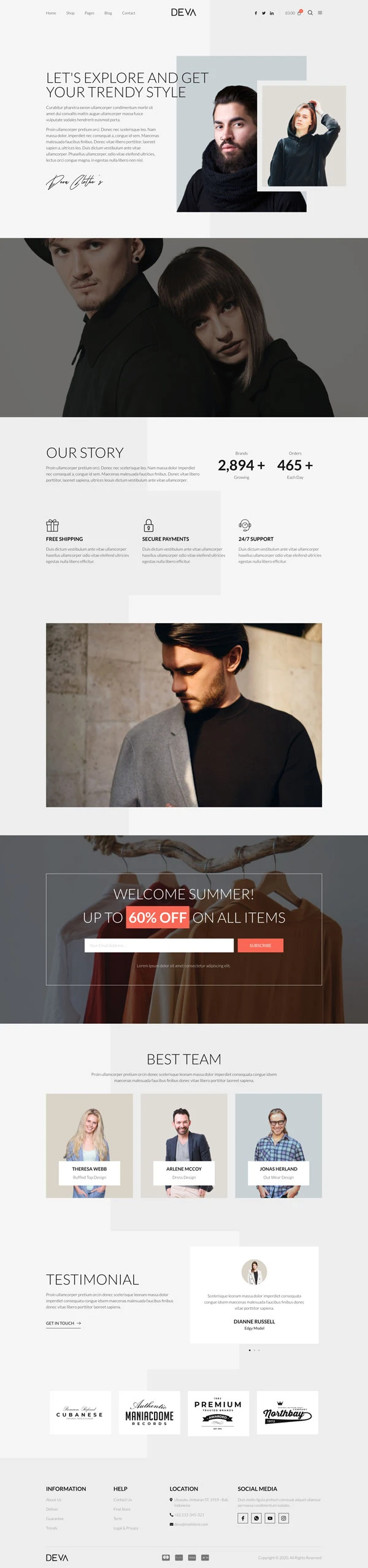Open the Twitter icon in the header
Viewport: 368px width, 1568px height.
[264, 13]
